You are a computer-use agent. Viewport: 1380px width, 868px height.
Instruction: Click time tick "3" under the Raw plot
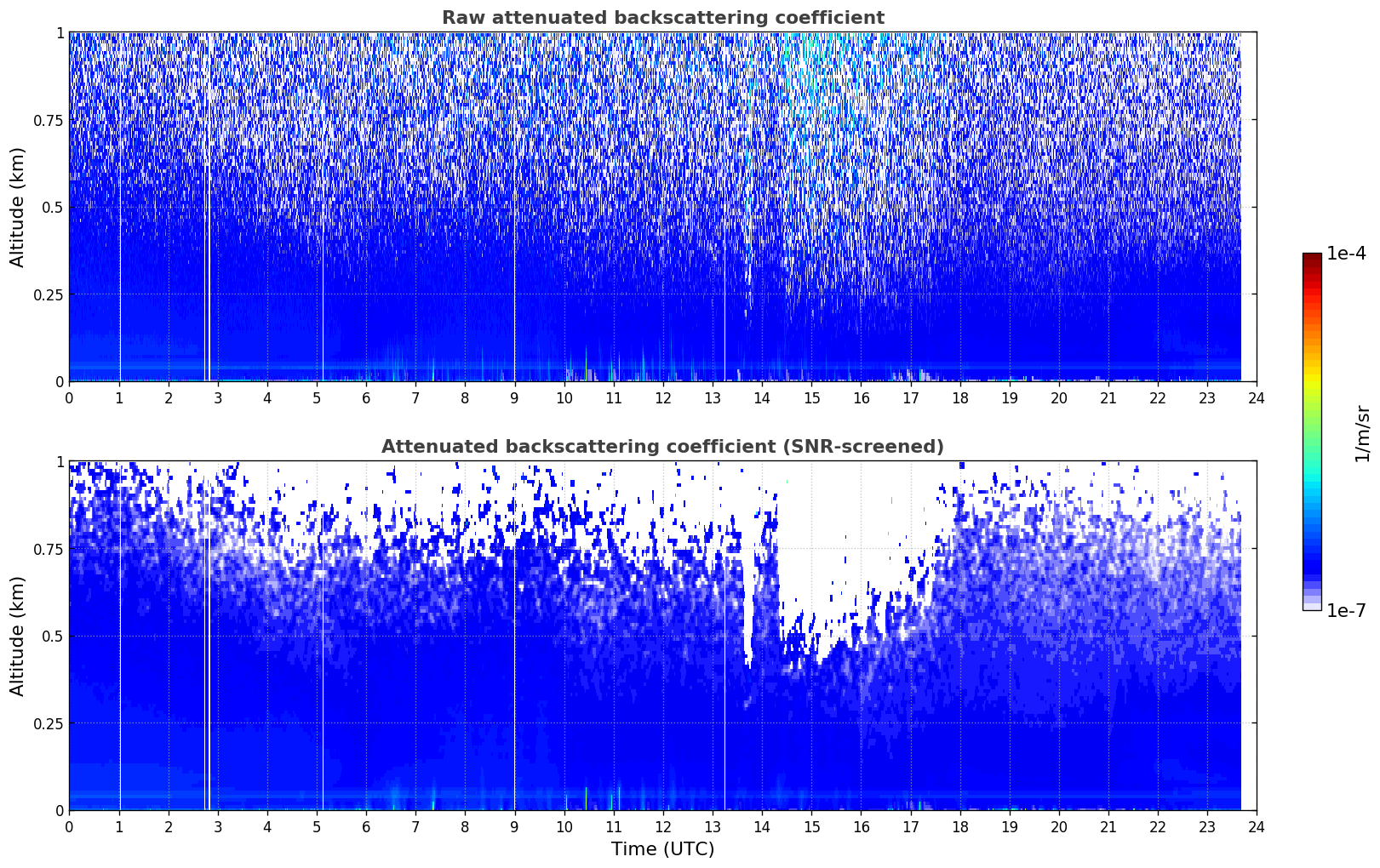pos(218,397)
